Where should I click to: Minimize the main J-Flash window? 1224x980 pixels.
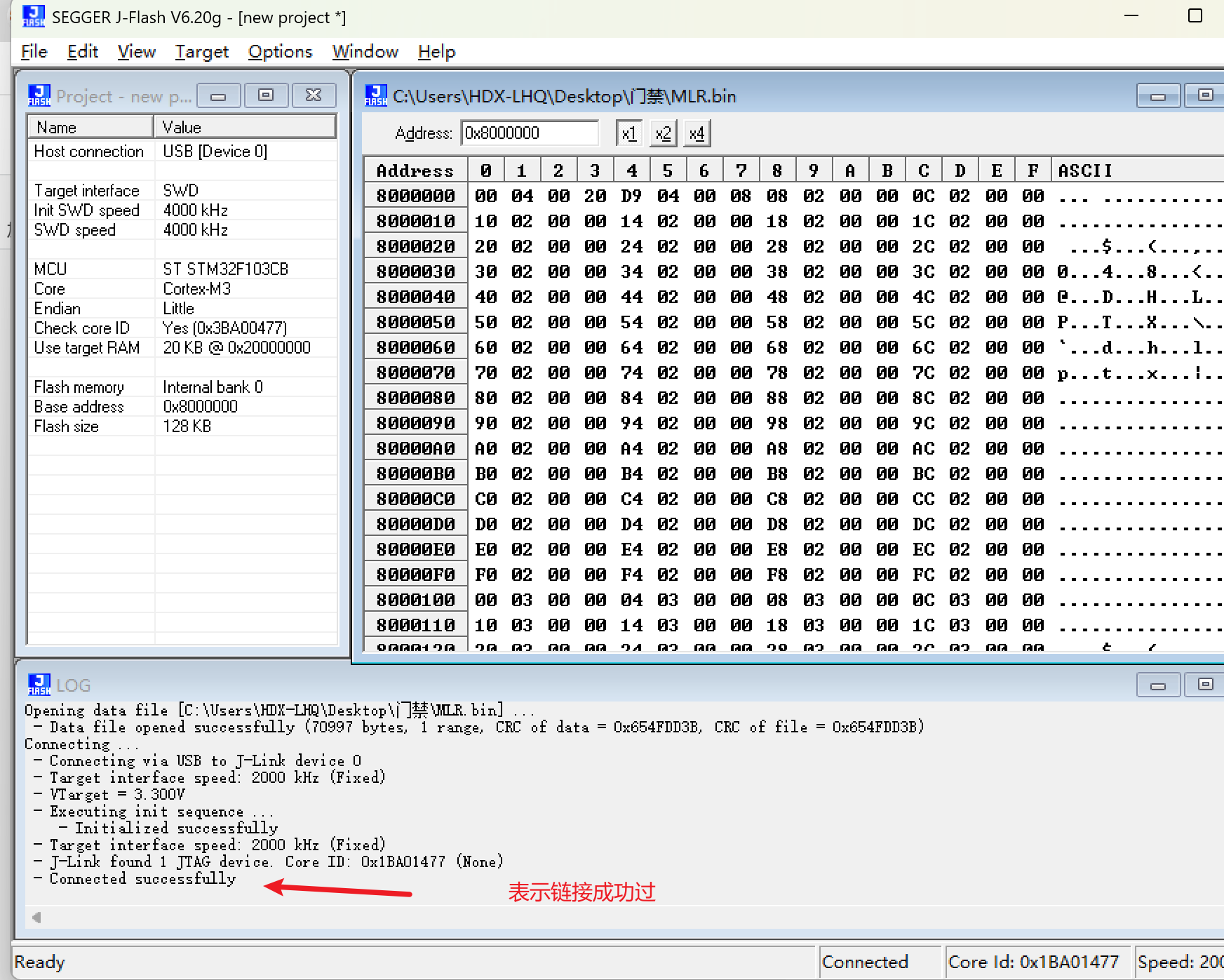(1131, 16)
